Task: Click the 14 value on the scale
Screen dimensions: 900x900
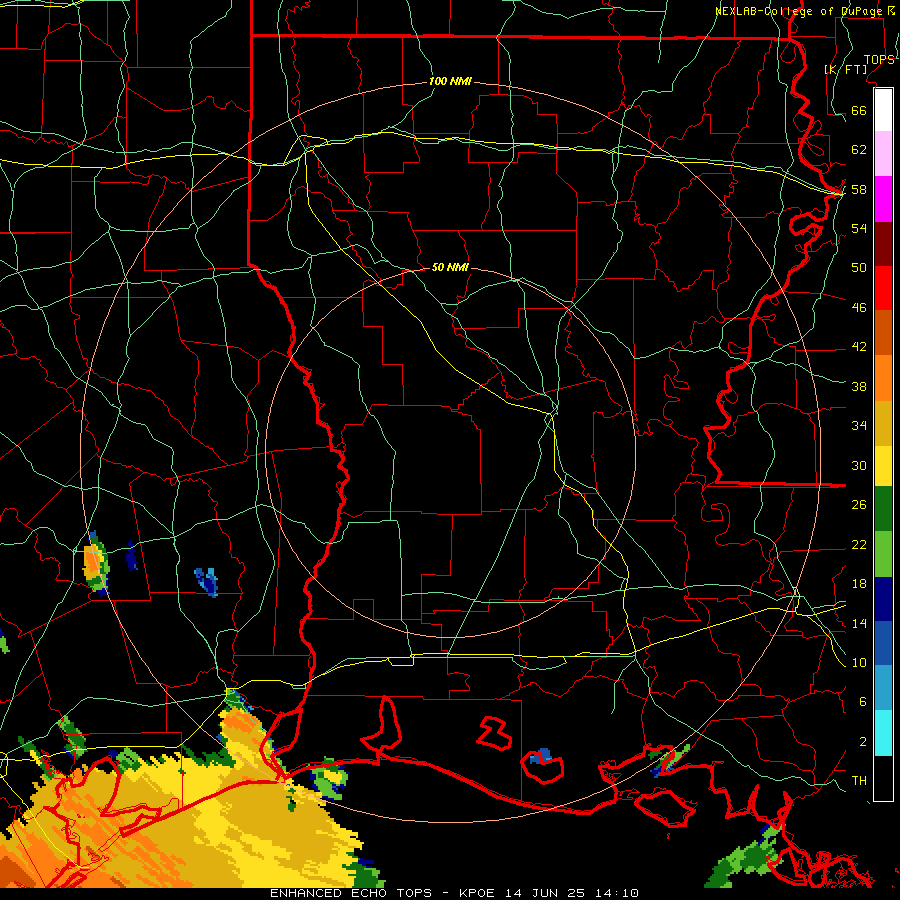Action: pyautogui.click(x=859, y=623)
